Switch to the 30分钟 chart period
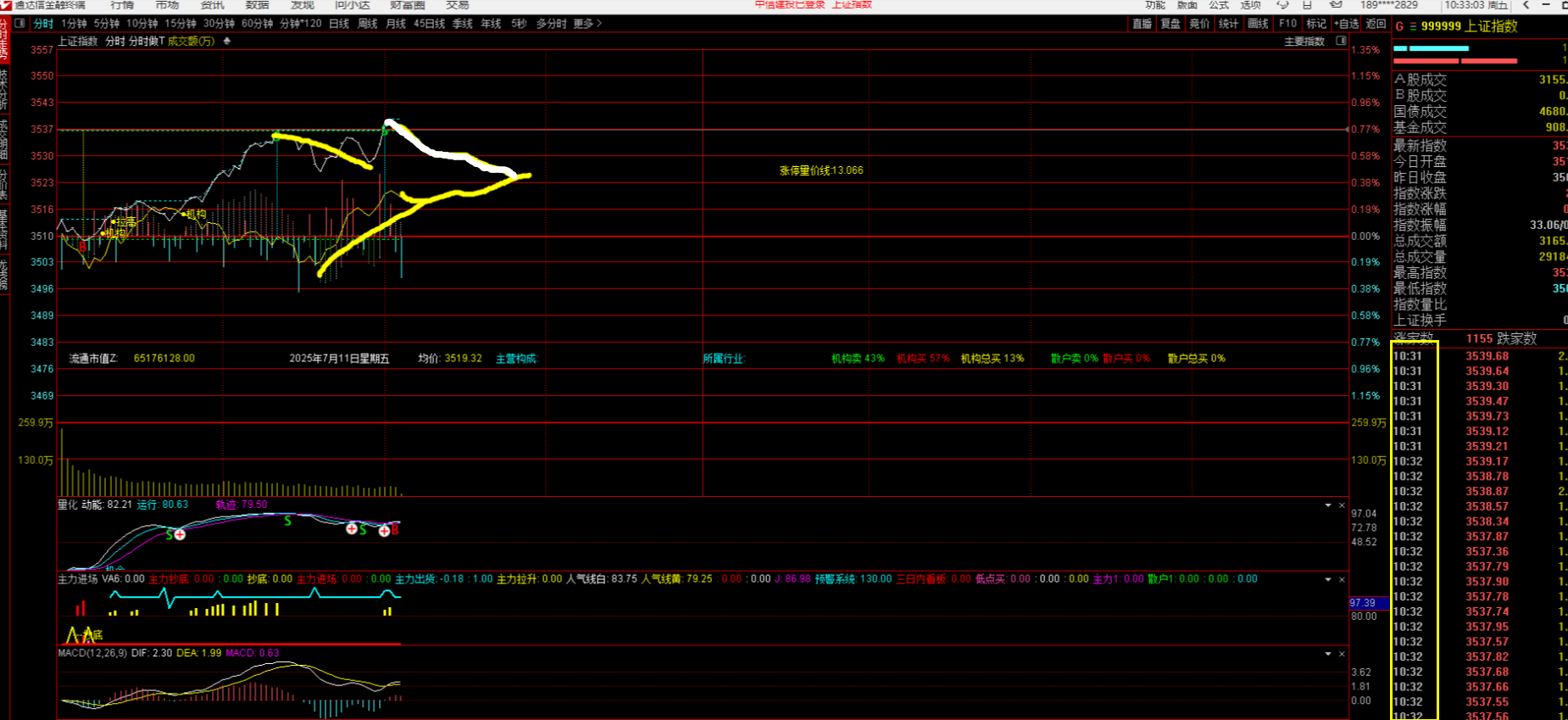This screenshot has width=1568, height=720. pos(219,24)
